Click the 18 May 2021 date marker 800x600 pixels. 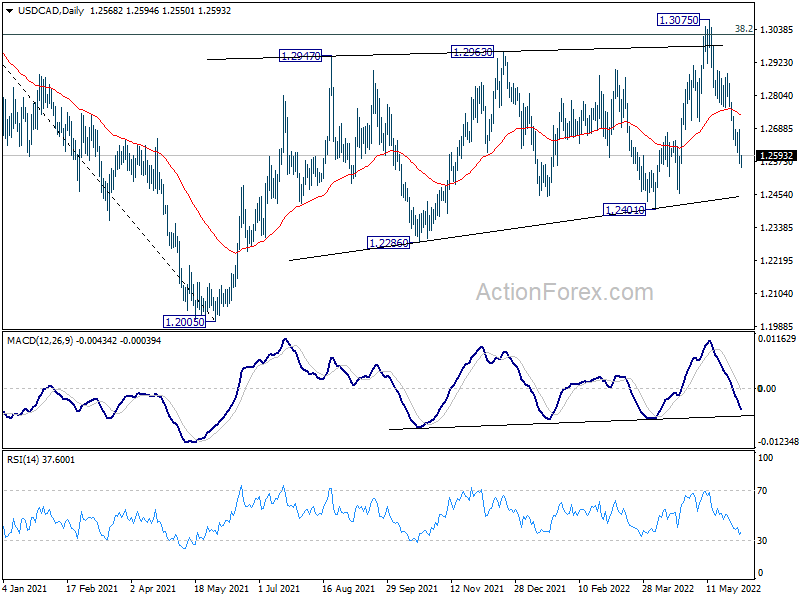(x=221, y=588)
